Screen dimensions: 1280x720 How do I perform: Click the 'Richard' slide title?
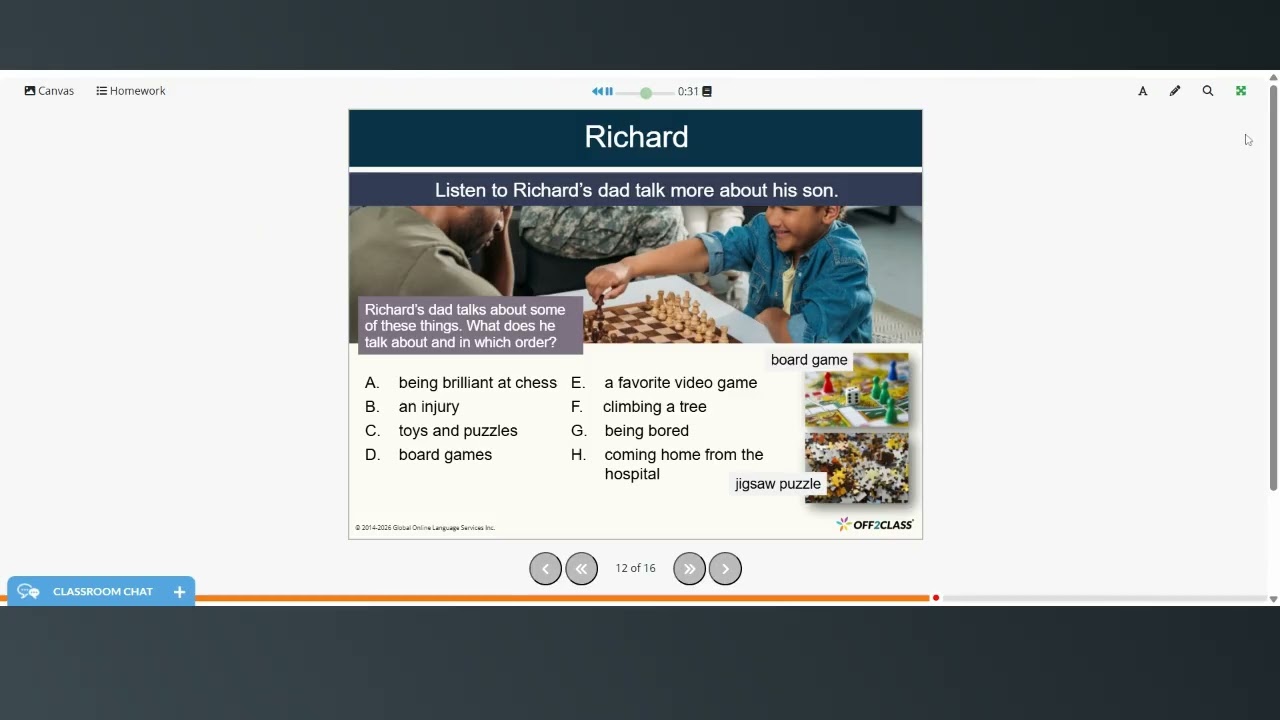pos(636,137)
